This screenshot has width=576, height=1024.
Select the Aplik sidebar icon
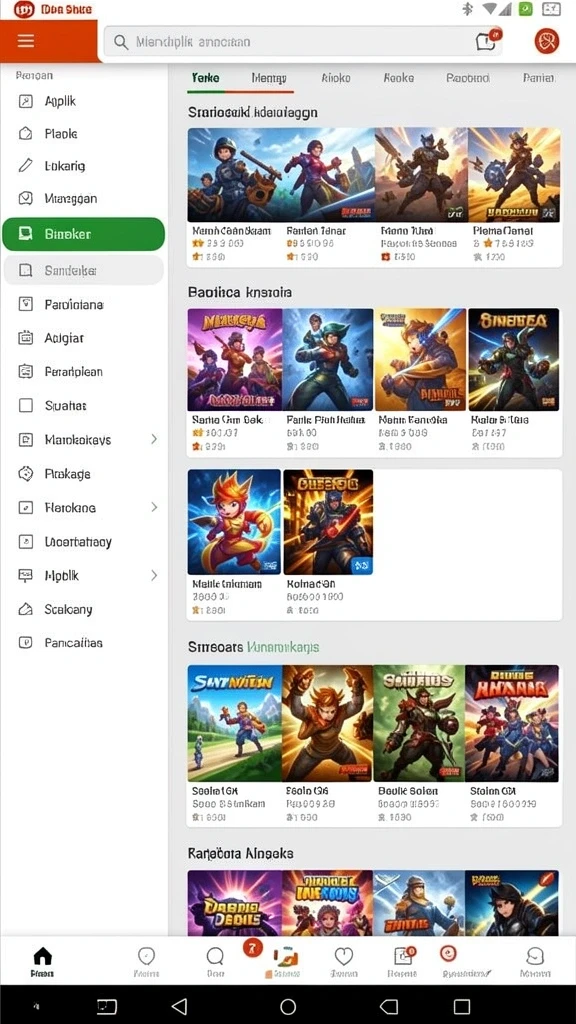click(x=25, y=101)
